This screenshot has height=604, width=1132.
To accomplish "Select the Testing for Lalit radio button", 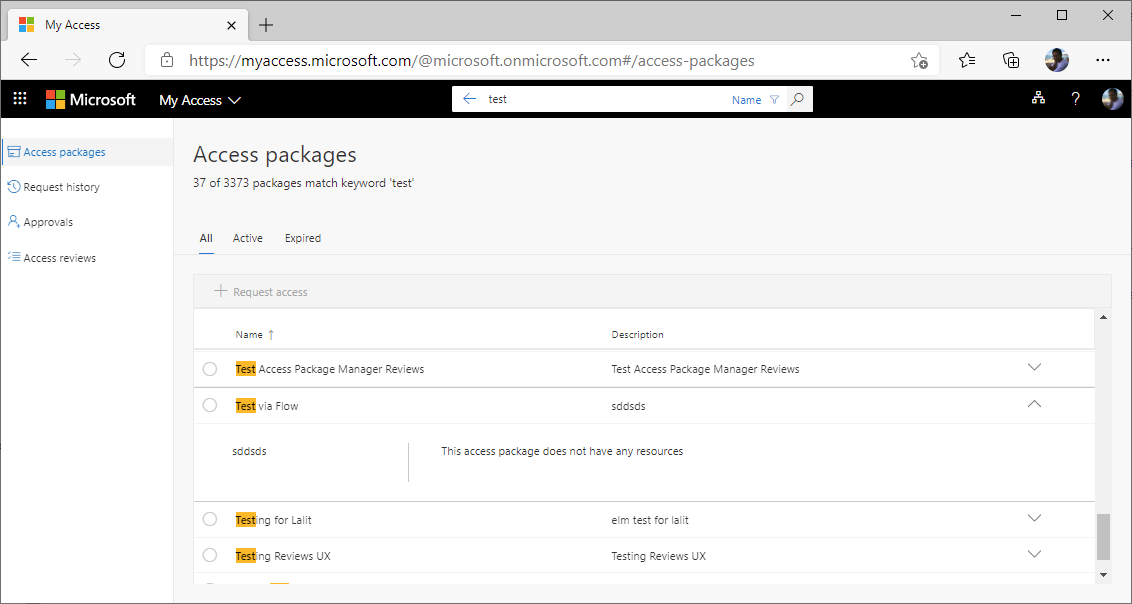I will coord(210,519).
